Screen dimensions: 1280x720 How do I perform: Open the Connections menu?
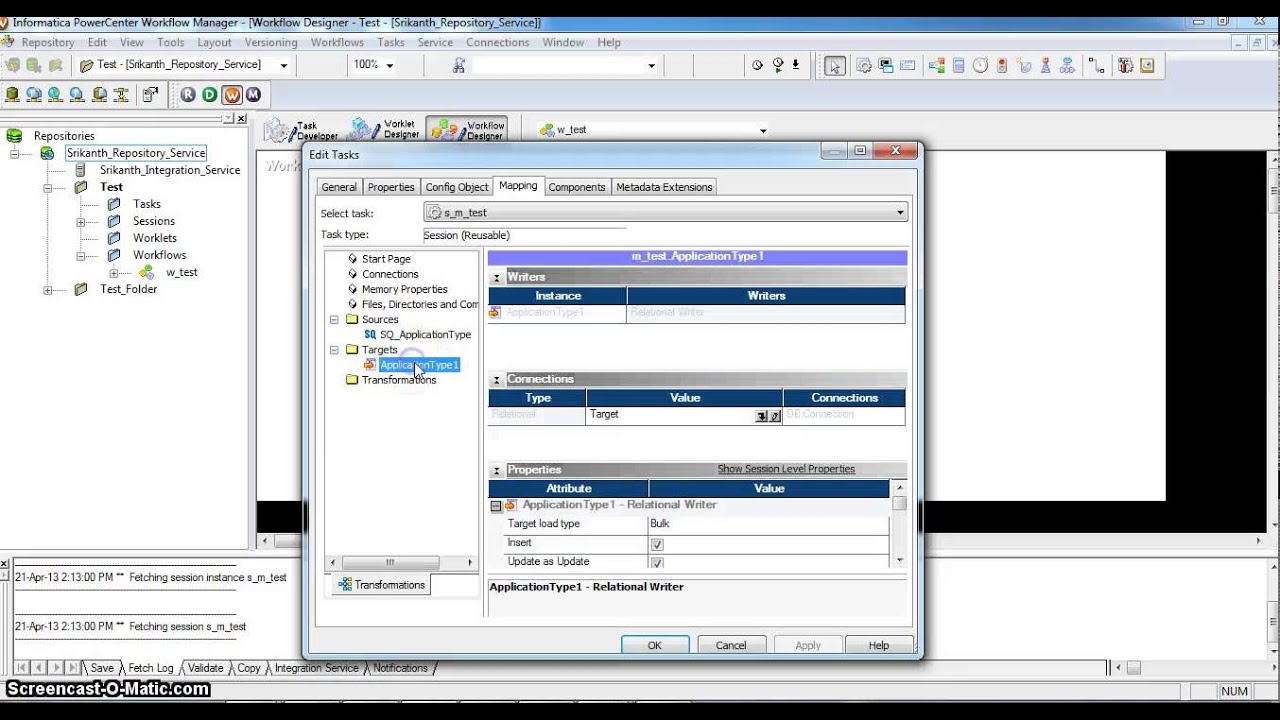pyautogui.click(x=497, y=42)
